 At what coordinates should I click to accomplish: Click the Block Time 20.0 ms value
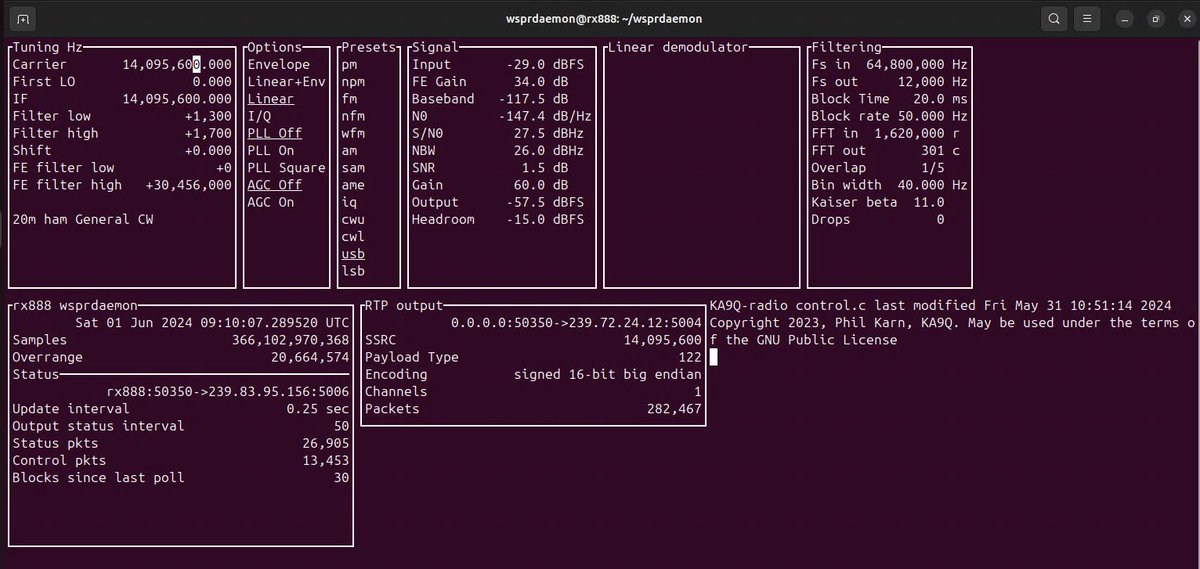940,99
